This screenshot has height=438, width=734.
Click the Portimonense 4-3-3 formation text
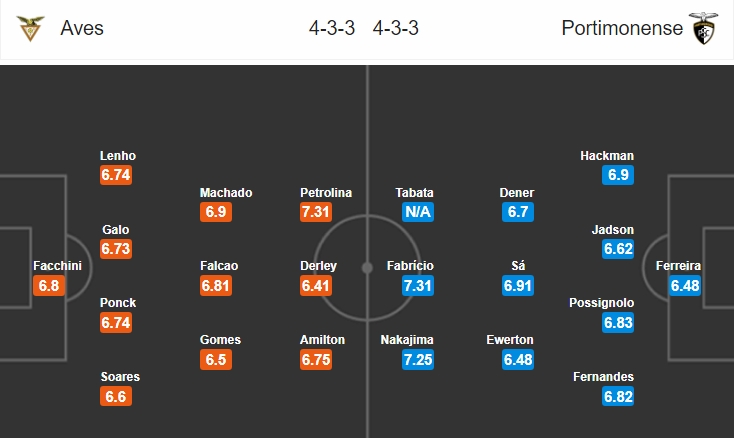tap(395, 29)
